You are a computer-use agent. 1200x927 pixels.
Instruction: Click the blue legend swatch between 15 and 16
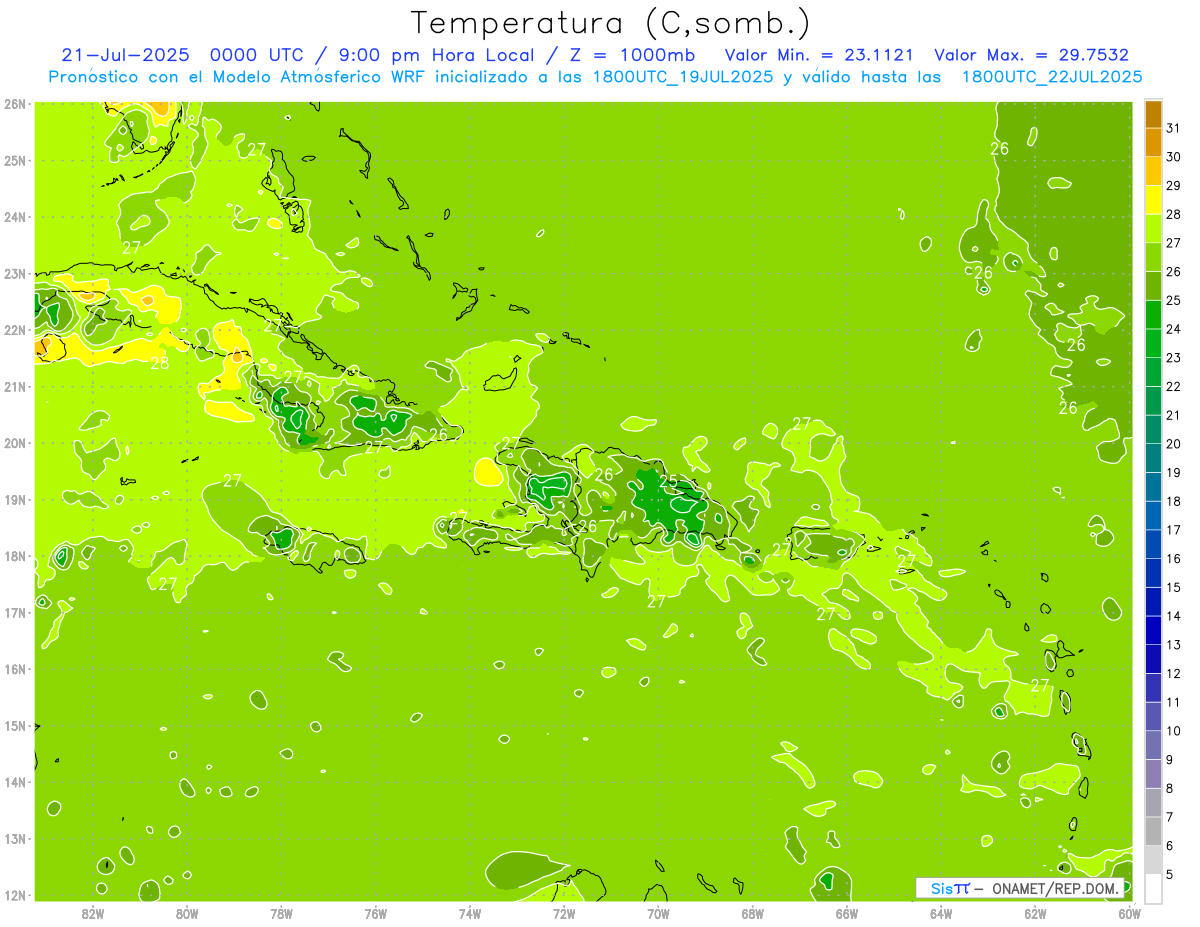point(1153,572)
